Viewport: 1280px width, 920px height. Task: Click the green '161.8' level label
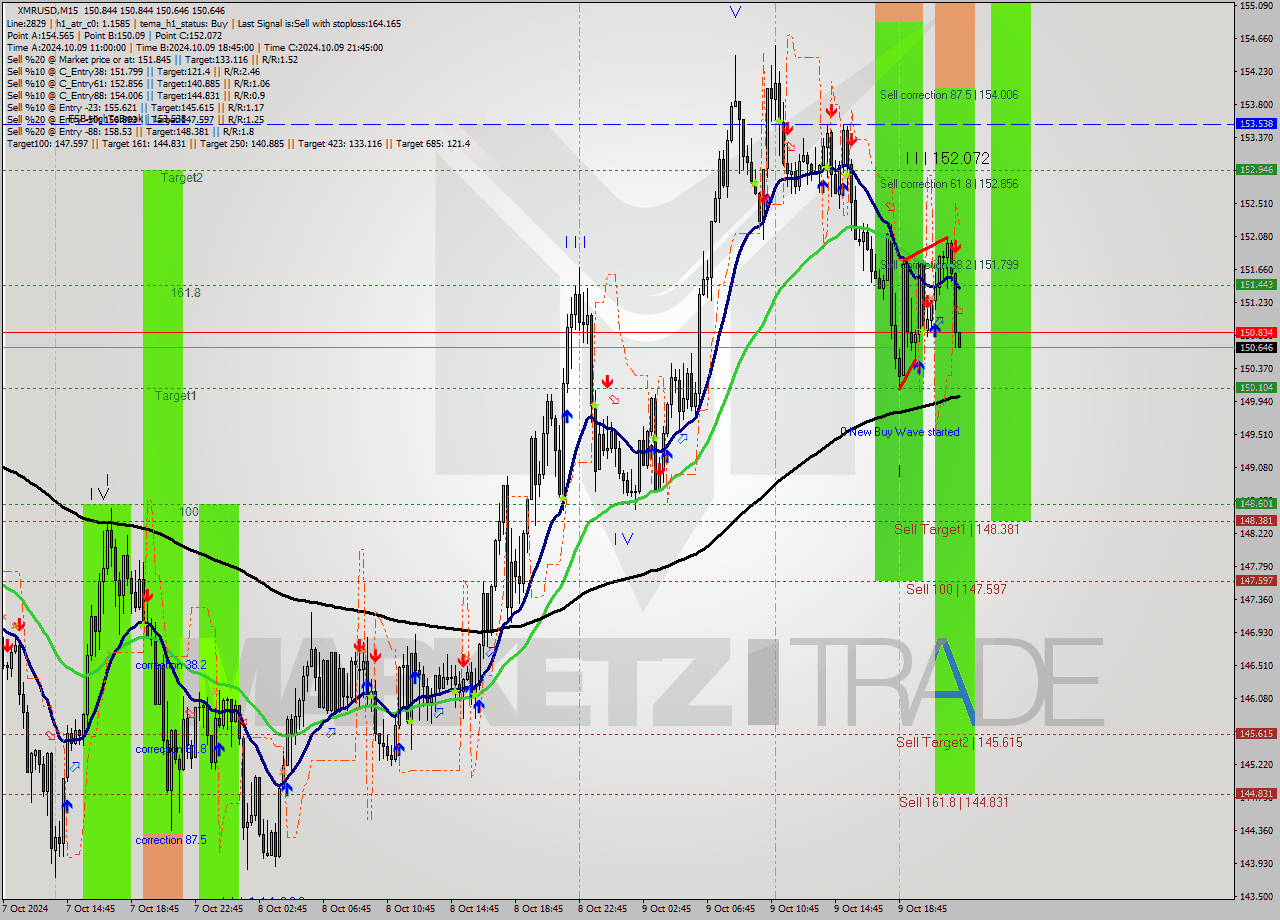point(186,293)
